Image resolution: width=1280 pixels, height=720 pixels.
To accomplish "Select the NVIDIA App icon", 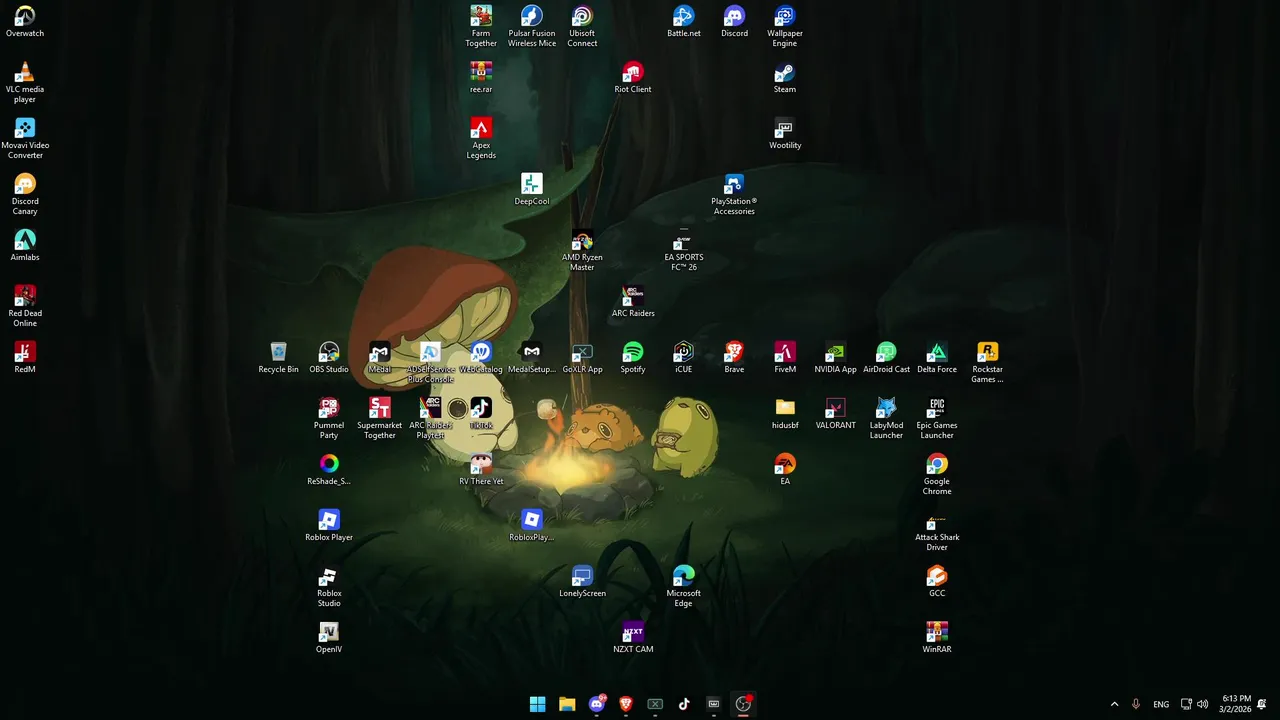I will tap(836, 357).
